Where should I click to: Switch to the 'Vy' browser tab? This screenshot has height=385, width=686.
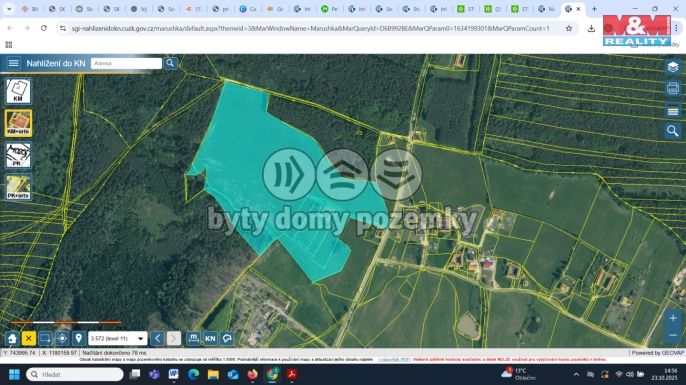coord(139,9)
